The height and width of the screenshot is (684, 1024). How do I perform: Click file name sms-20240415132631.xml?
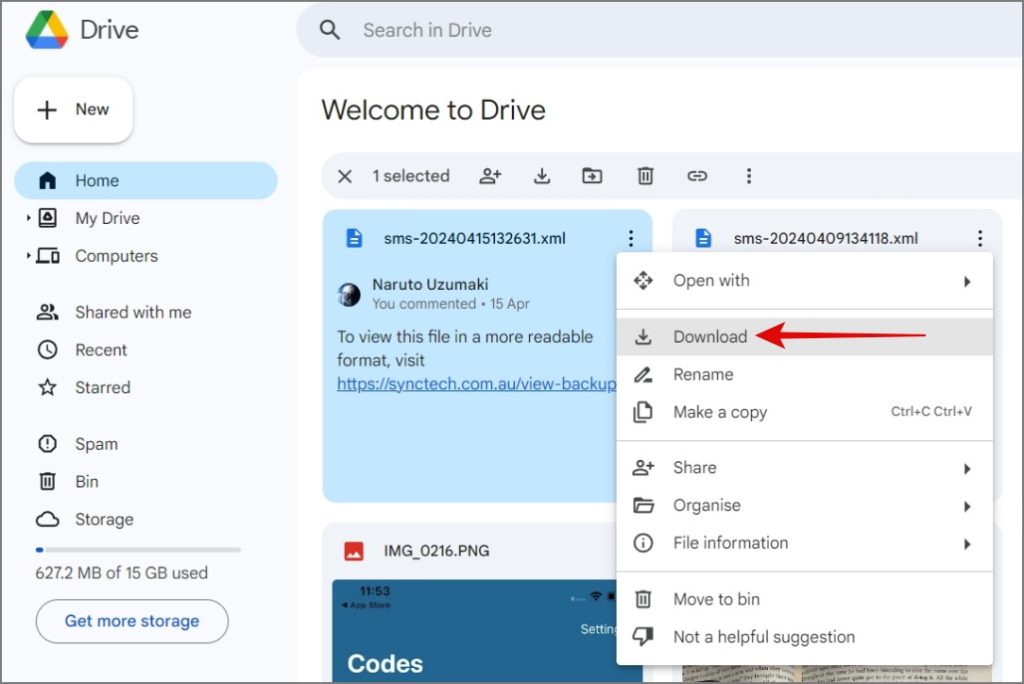(475, 238)
